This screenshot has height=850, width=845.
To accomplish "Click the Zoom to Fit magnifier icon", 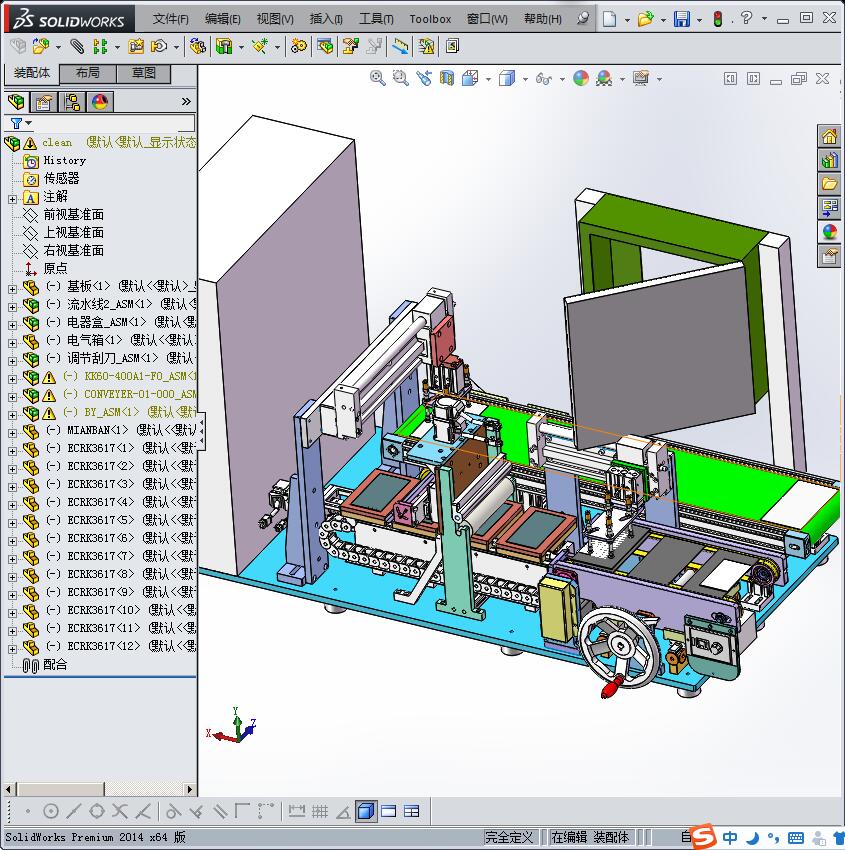I will [x=378, y=78].
